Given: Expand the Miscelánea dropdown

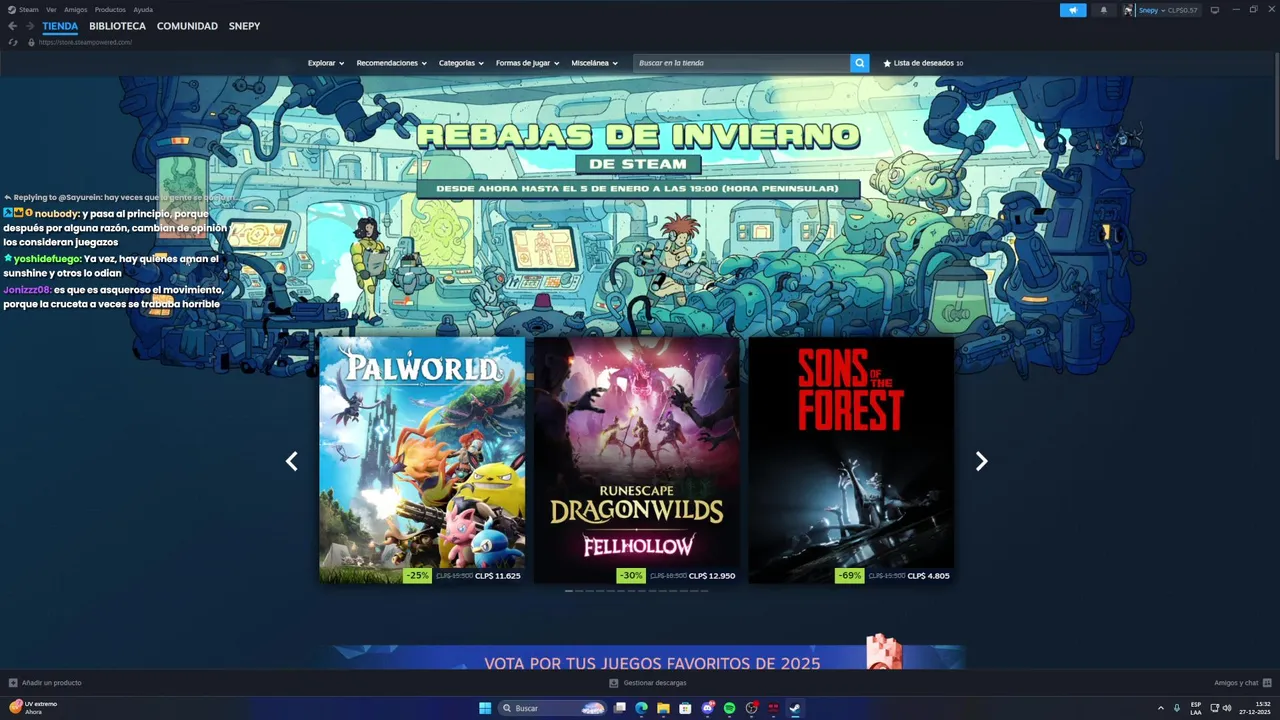Looking at the screenshot, I should pyautogui.click(x=594, y=63).
